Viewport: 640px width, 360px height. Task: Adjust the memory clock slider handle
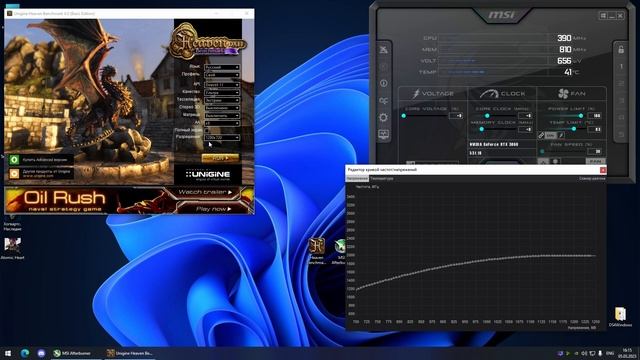point(482,129)
